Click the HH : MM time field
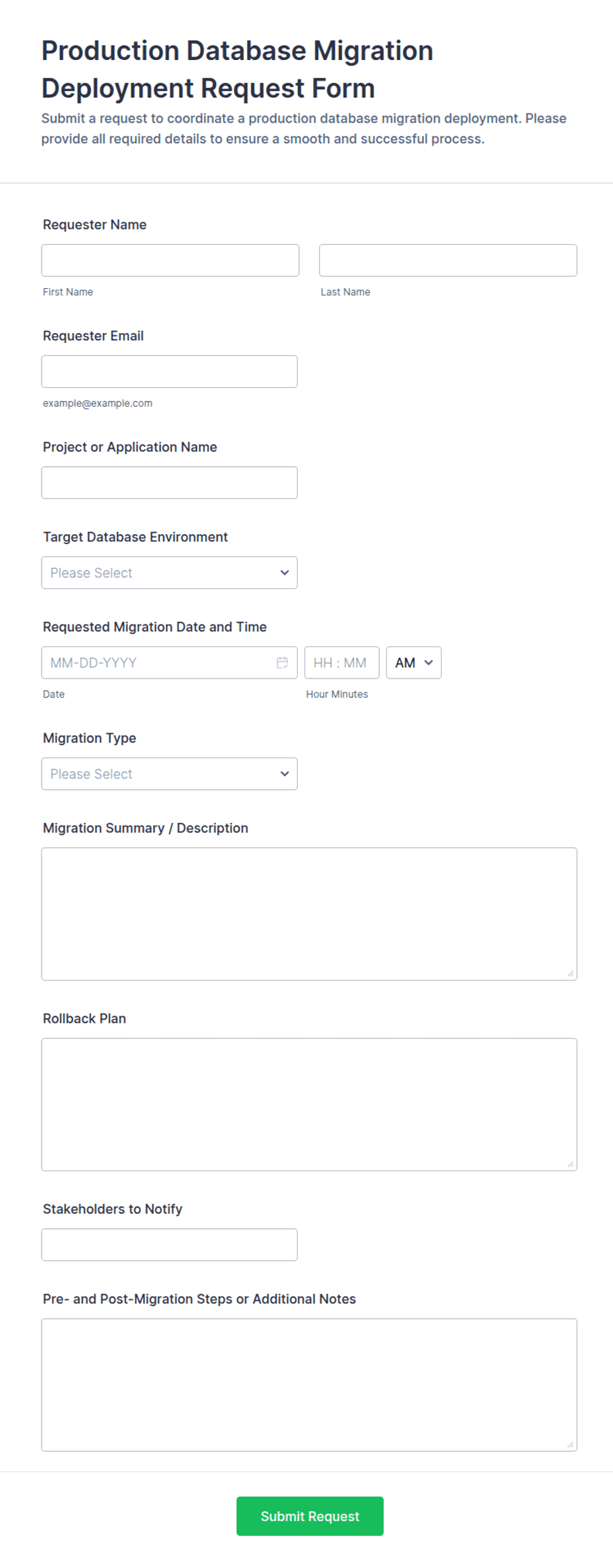613x1568 pixels. [x=341, y=663]
